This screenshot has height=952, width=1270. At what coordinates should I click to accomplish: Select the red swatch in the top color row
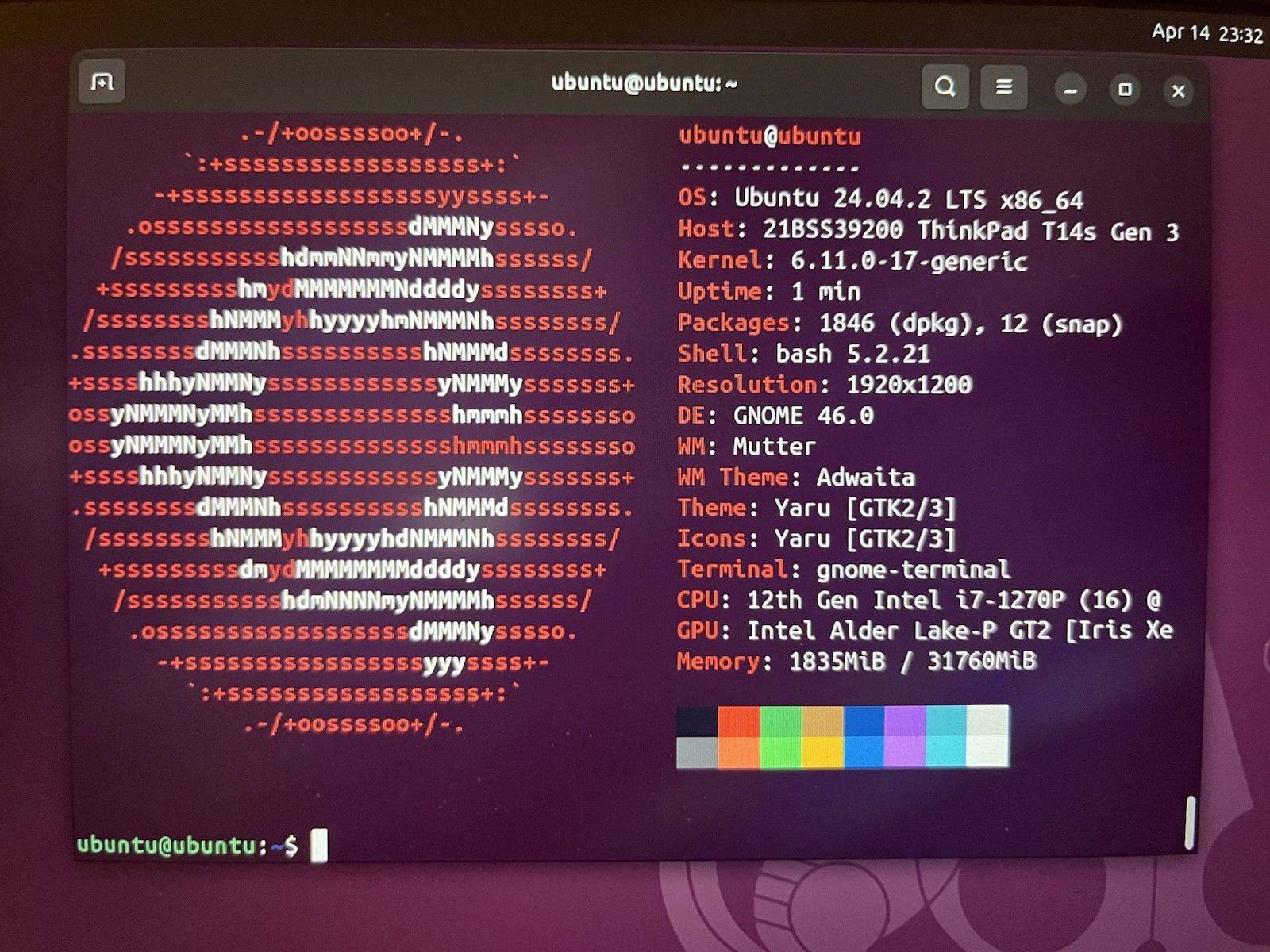click(x=739, y=721)
